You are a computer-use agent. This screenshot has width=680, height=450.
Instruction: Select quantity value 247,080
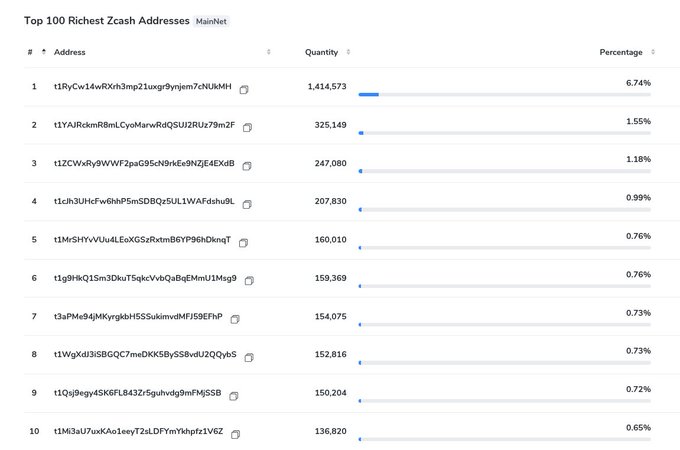330,163
